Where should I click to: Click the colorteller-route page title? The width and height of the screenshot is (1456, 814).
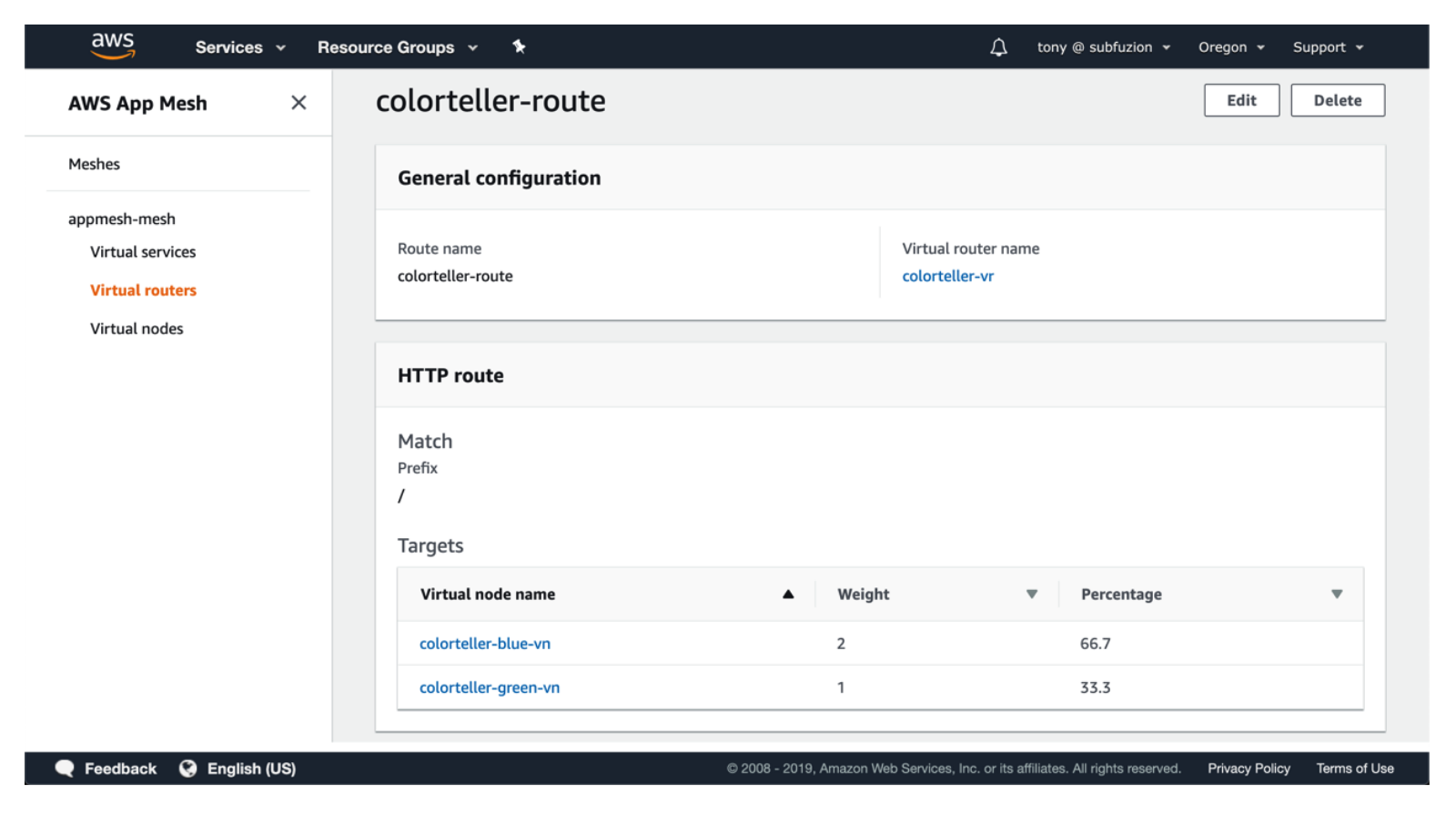click(x=490, y=101)
